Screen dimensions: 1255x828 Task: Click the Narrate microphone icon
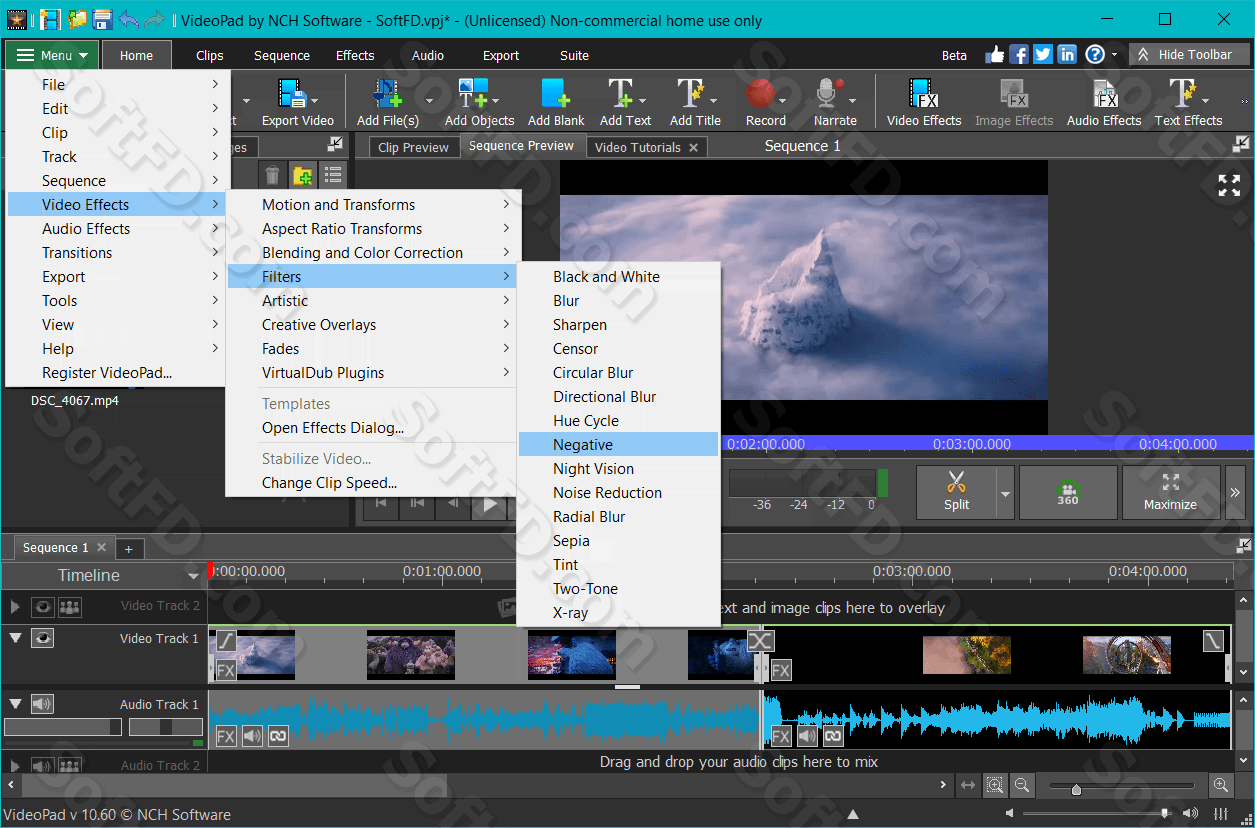(x=828, y=94)
